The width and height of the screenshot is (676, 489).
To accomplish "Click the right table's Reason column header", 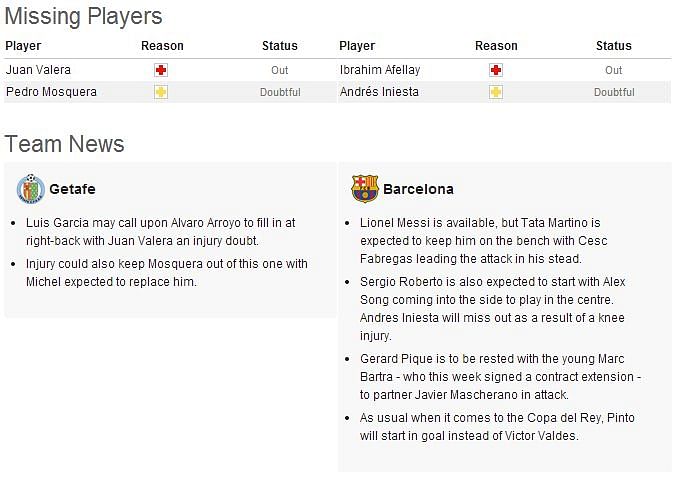I will (x=496, y=46).
